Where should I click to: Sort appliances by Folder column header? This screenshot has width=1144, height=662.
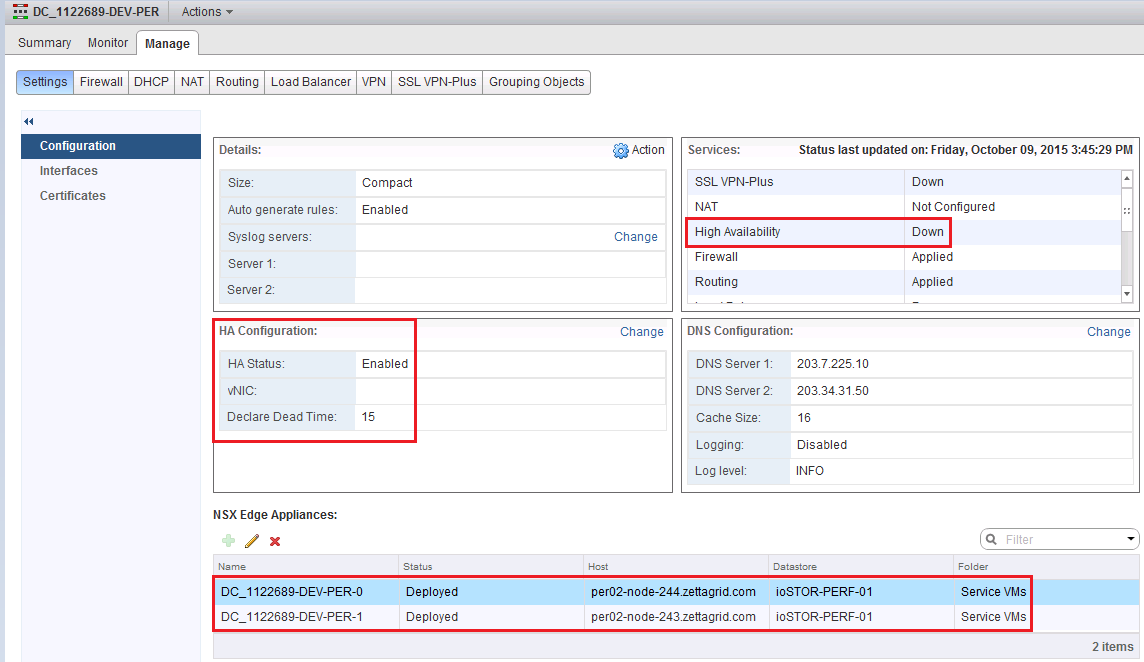coord(1047,566)
